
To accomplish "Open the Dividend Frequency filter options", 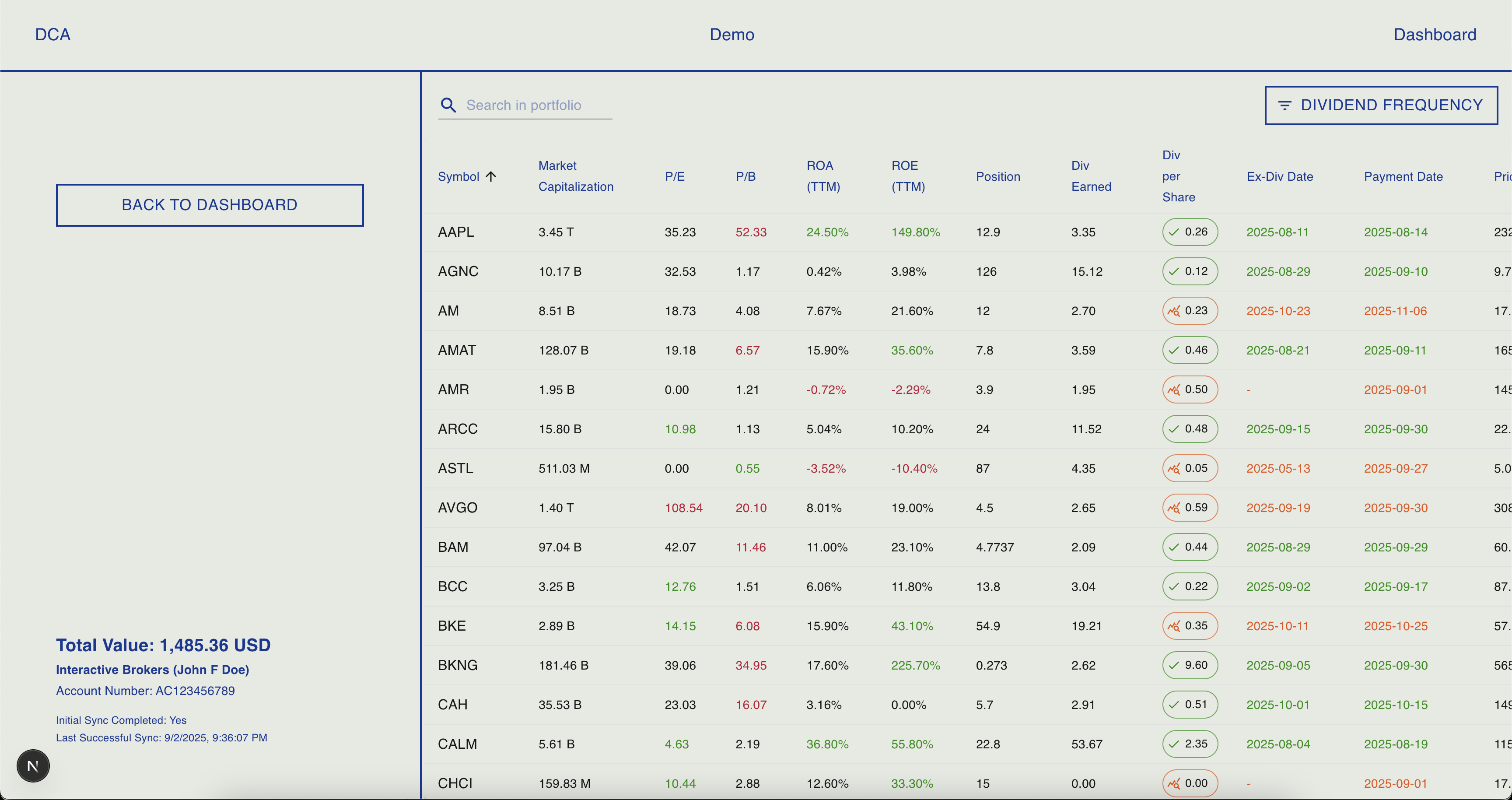I will pos(1380,105).
